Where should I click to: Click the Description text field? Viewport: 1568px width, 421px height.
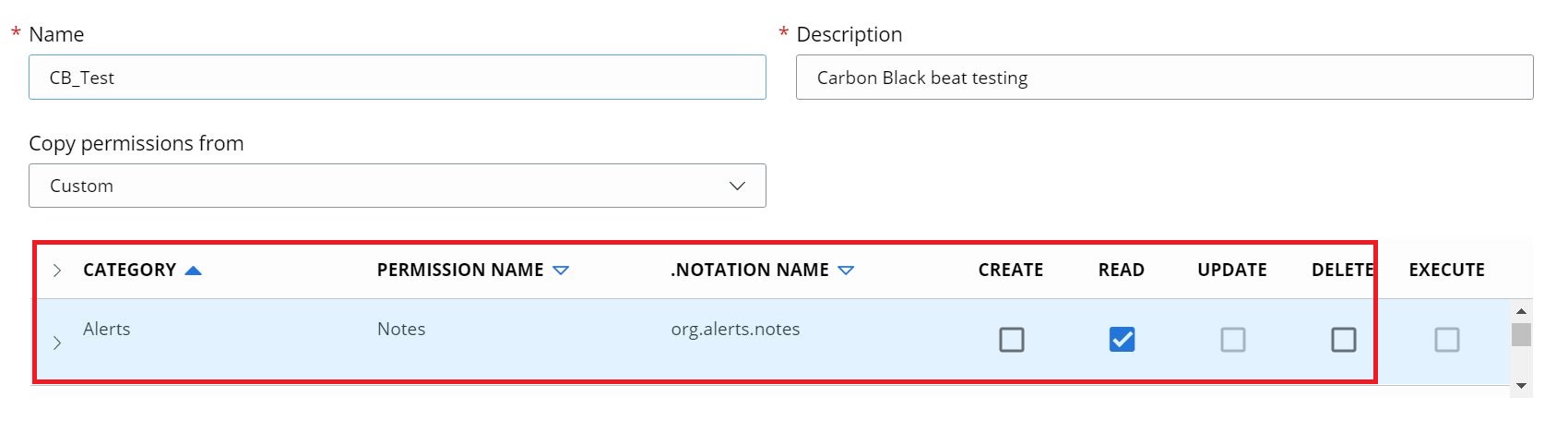coord(1164,78)
